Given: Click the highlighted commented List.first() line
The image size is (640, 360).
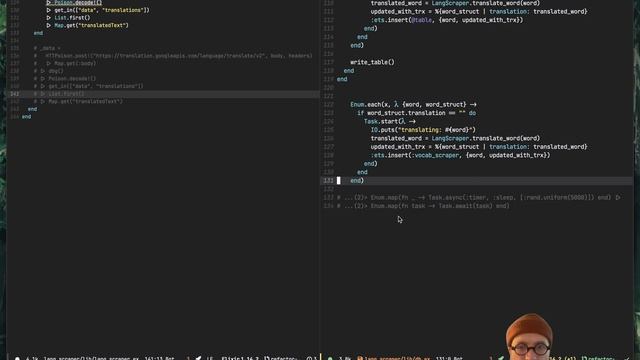Looking at the screenshot, I should click(59, 94).
